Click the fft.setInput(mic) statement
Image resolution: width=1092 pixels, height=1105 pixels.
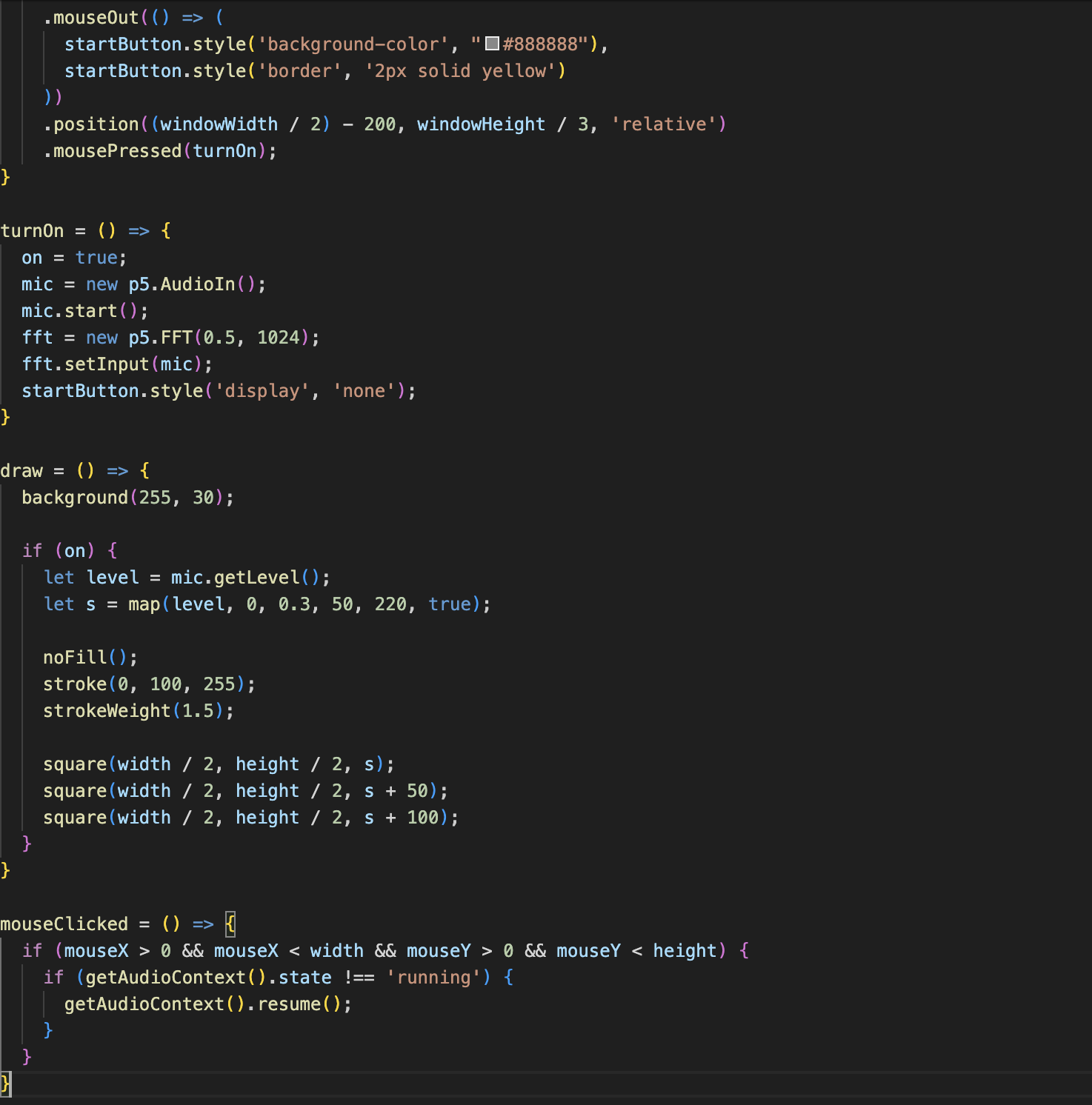116,364
